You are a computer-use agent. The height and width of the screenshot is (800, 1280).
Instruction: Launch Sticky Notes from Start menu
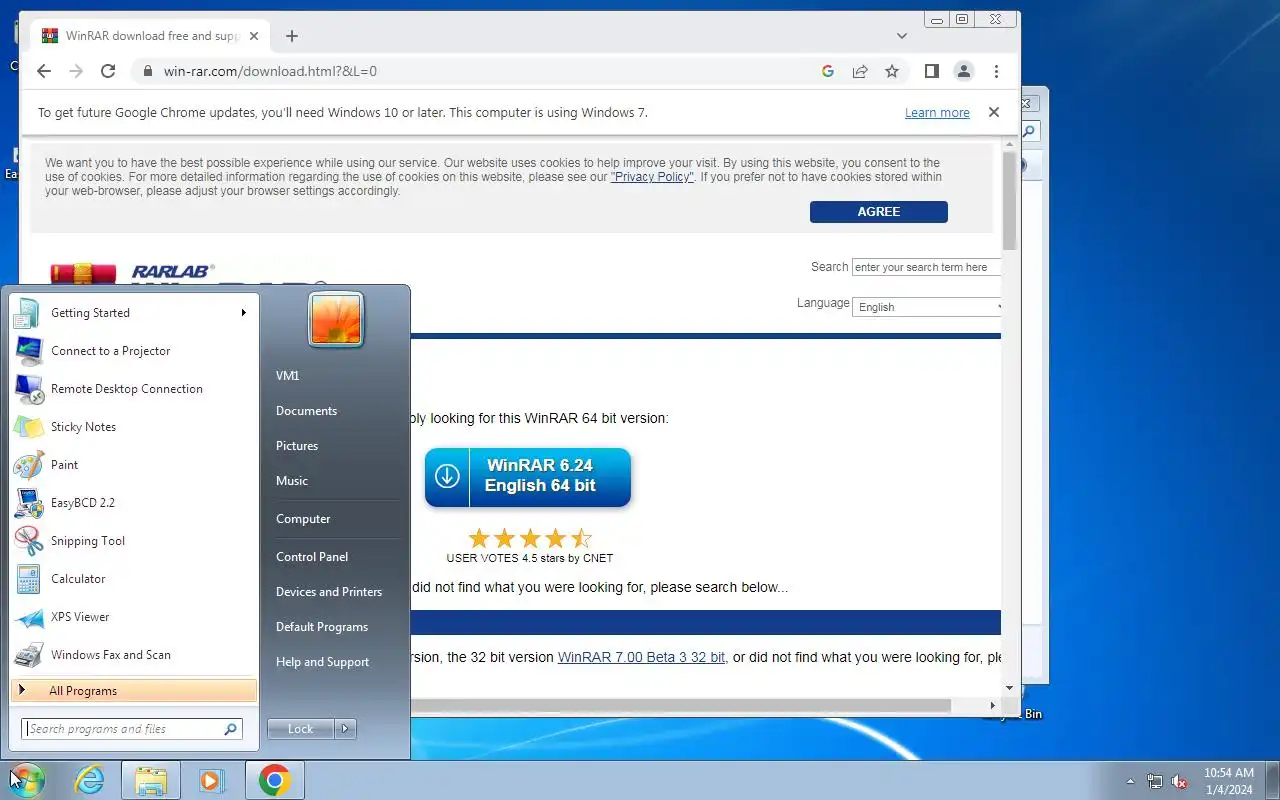tap(133, 427)
